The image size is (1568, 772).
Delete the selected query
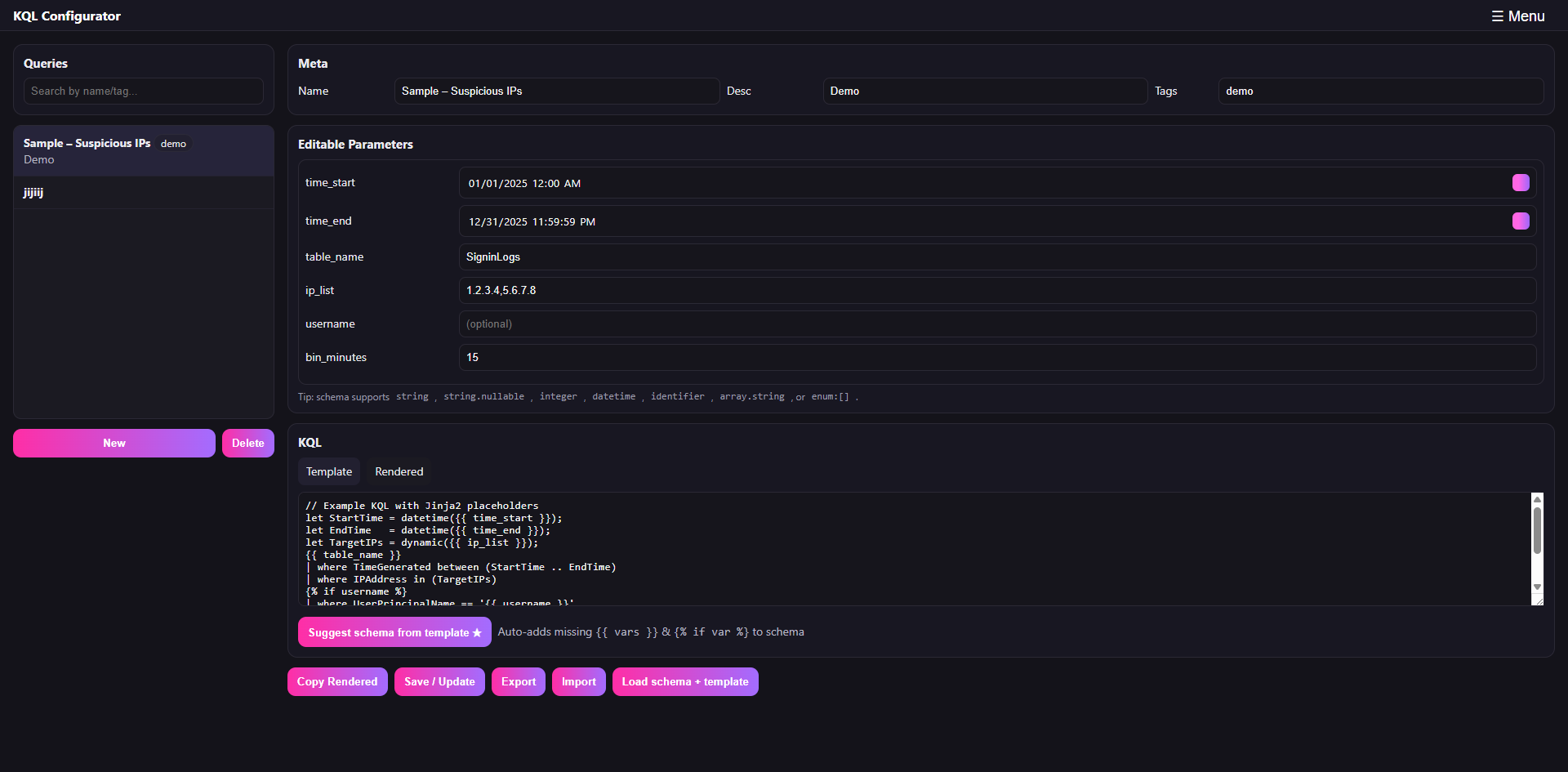247,443
